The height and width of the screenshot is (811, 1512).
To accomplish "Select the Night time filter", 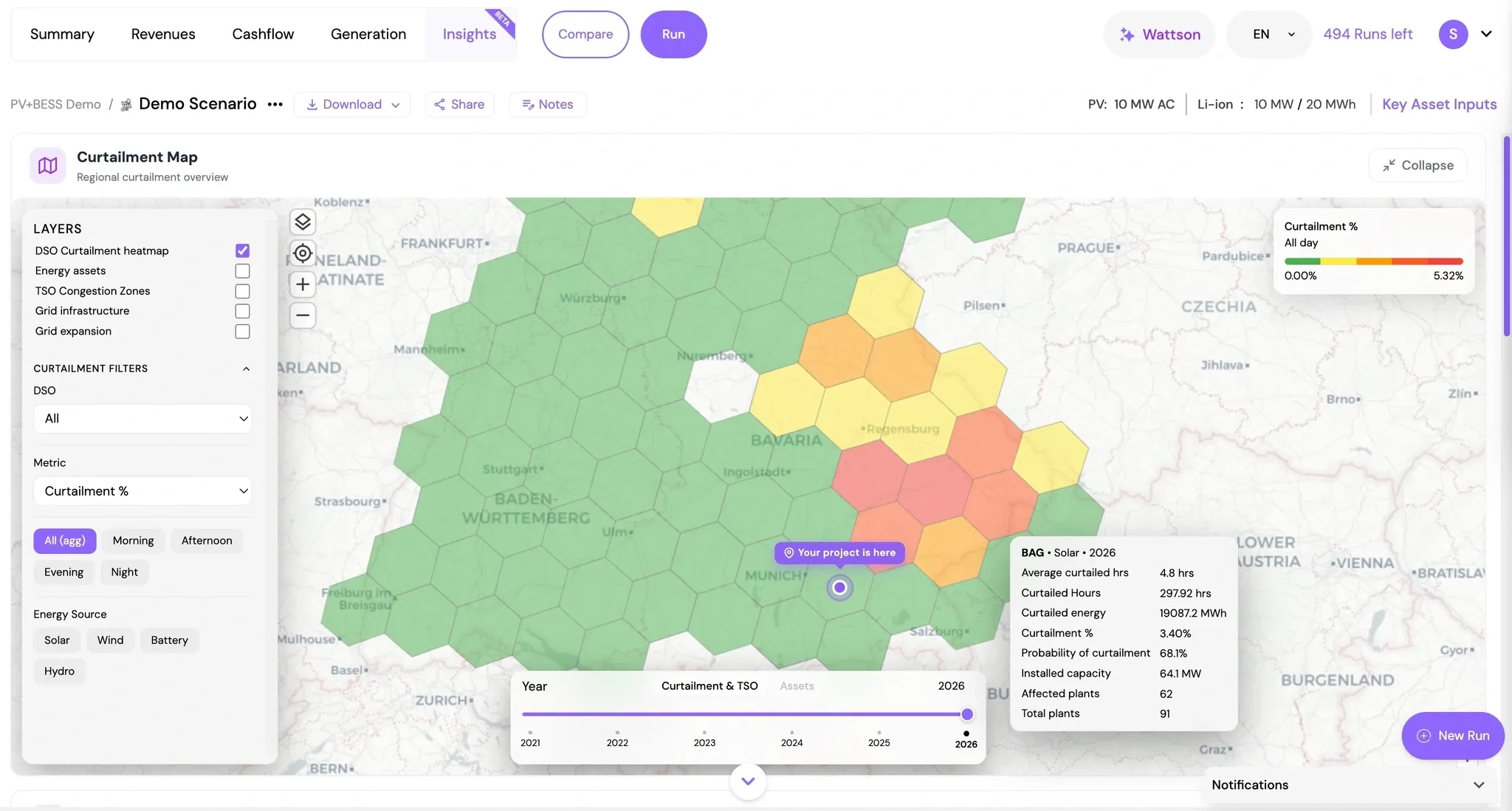I will click(125, 572).
